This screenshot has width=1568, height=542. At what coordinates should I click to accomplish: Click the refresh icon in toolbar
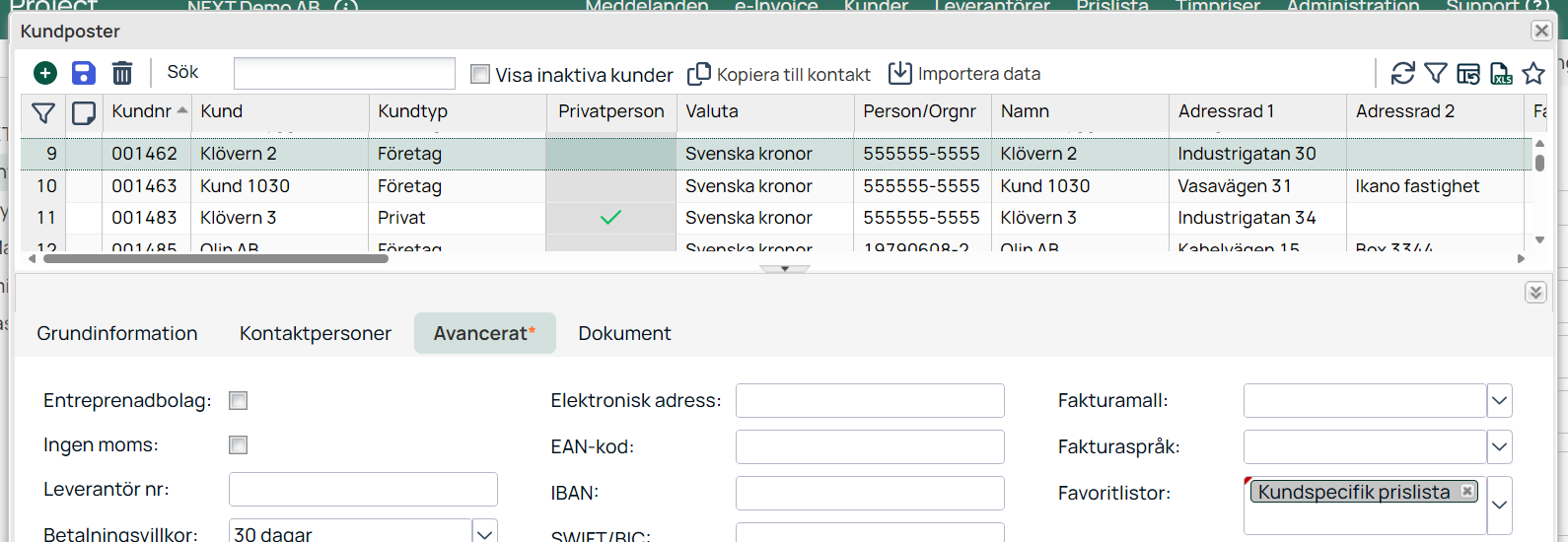point(1402,73)
